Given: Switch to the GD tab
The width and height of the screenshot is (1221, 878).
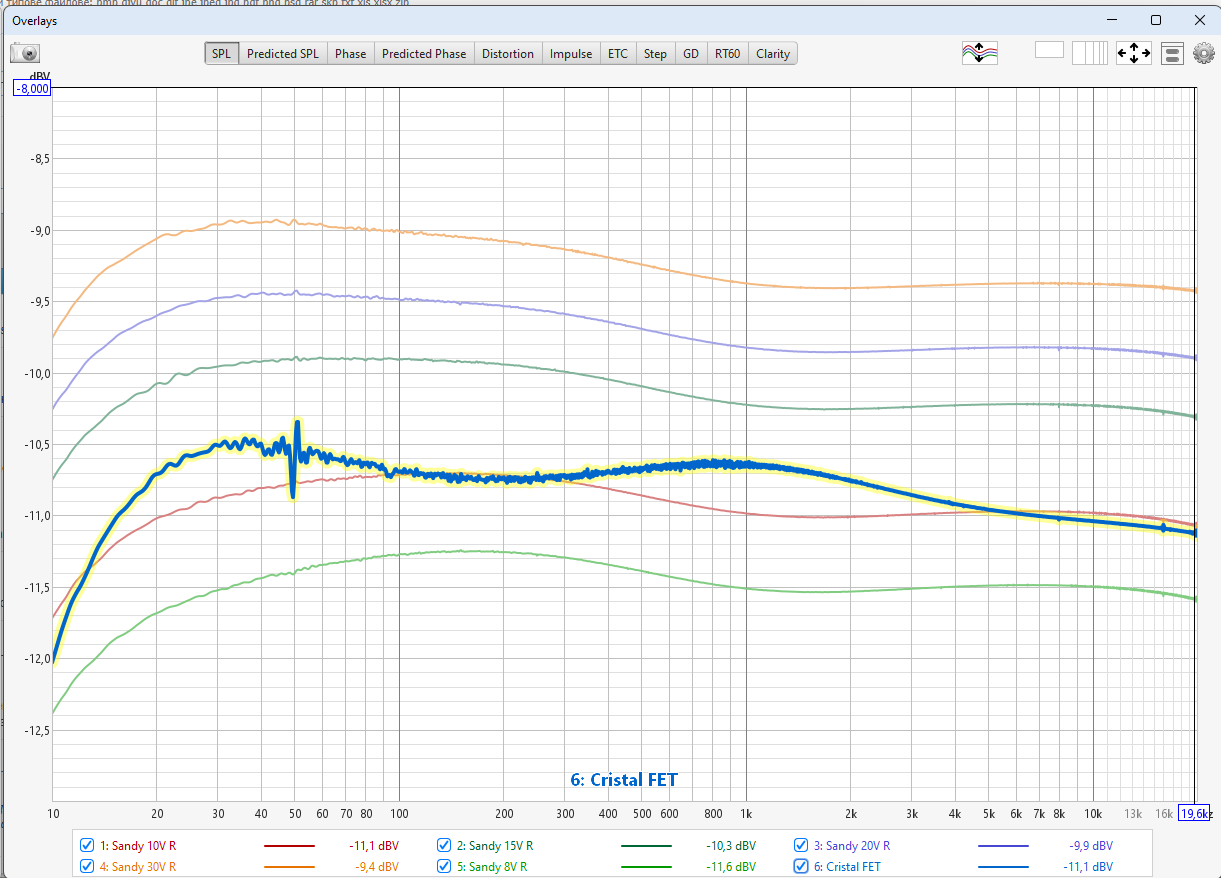Looking at the screenshot, I should coord(691,54).
